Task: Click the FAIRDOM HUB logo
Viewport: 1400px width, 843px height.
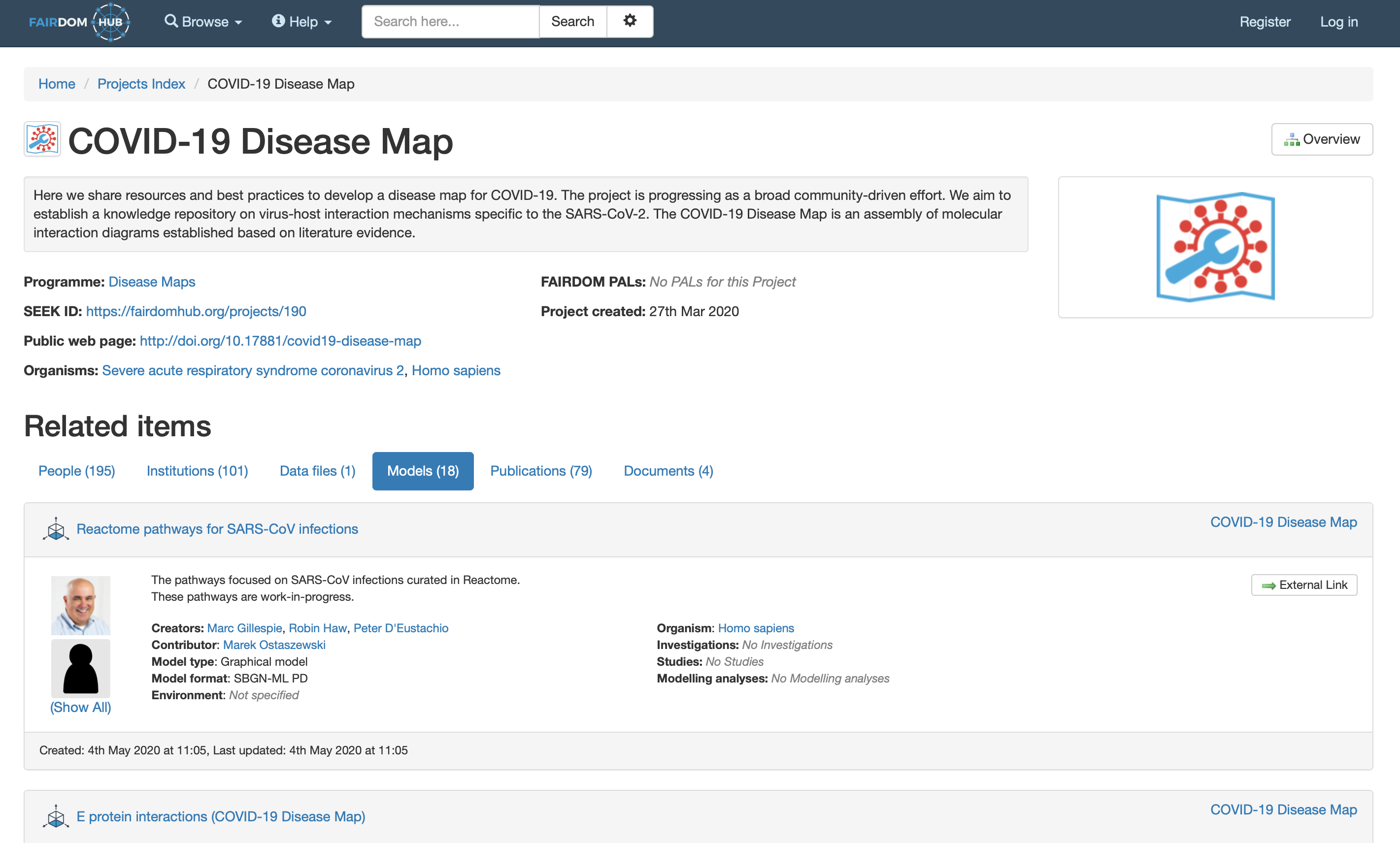Action: [x=79, y=22]
